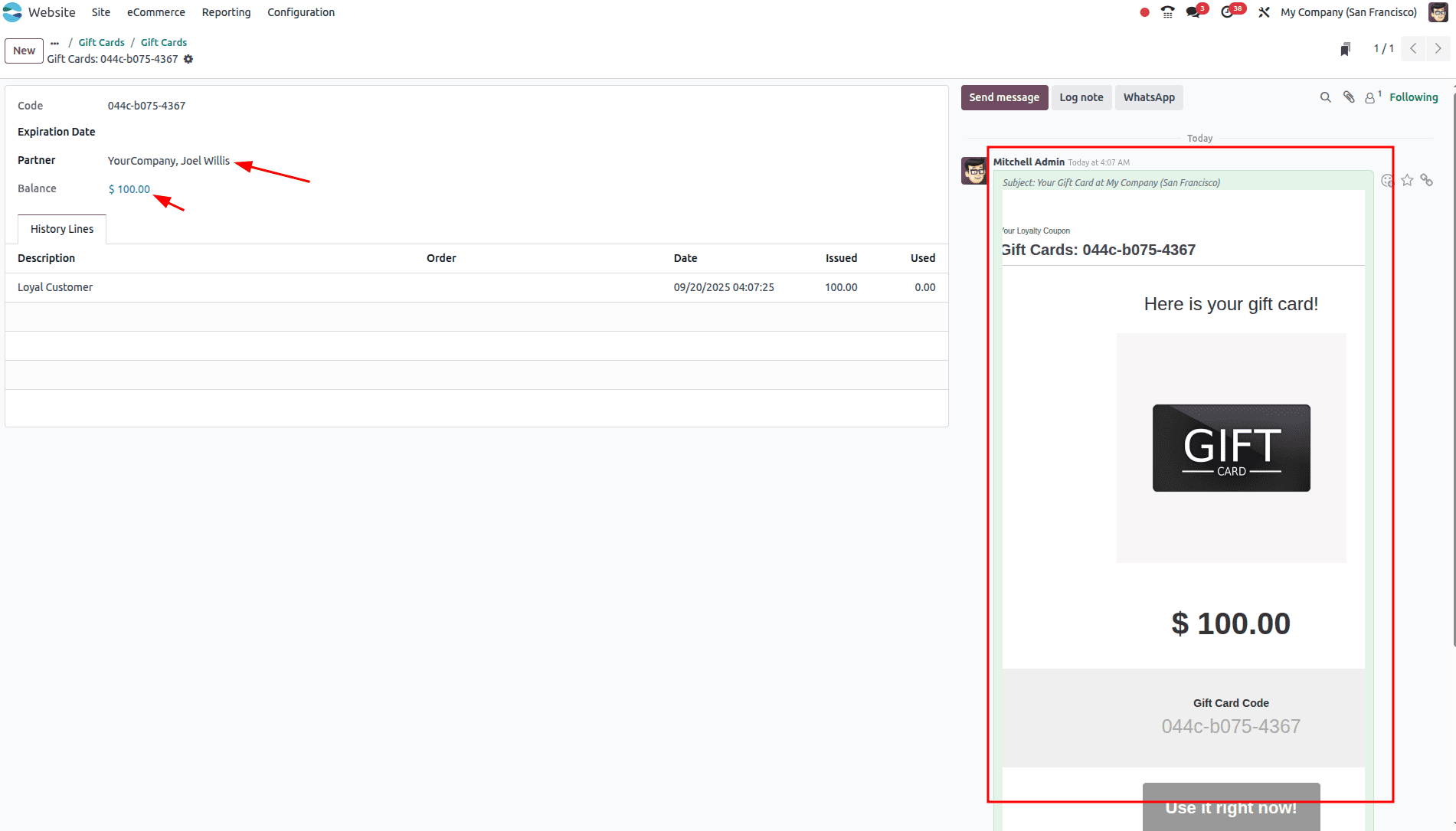Click the email subject line text
This screenshot has height=831, width=1456.
tap(1111, 183)
